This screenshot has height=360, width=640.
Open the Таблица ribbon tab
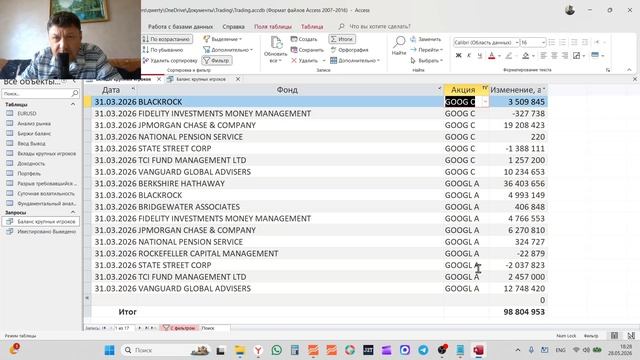coord(312,27)
